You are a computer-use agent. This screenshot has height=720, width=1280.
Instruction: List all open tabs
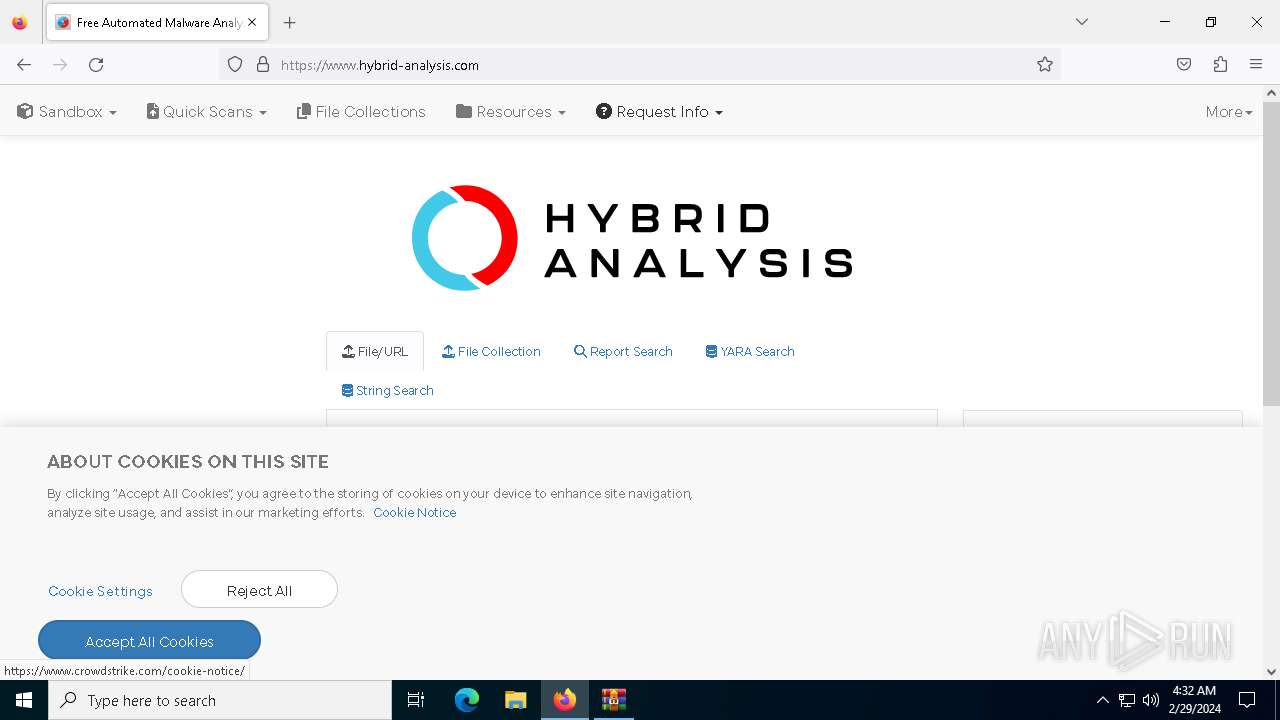pyautogui.click(x=1082, y=22)
